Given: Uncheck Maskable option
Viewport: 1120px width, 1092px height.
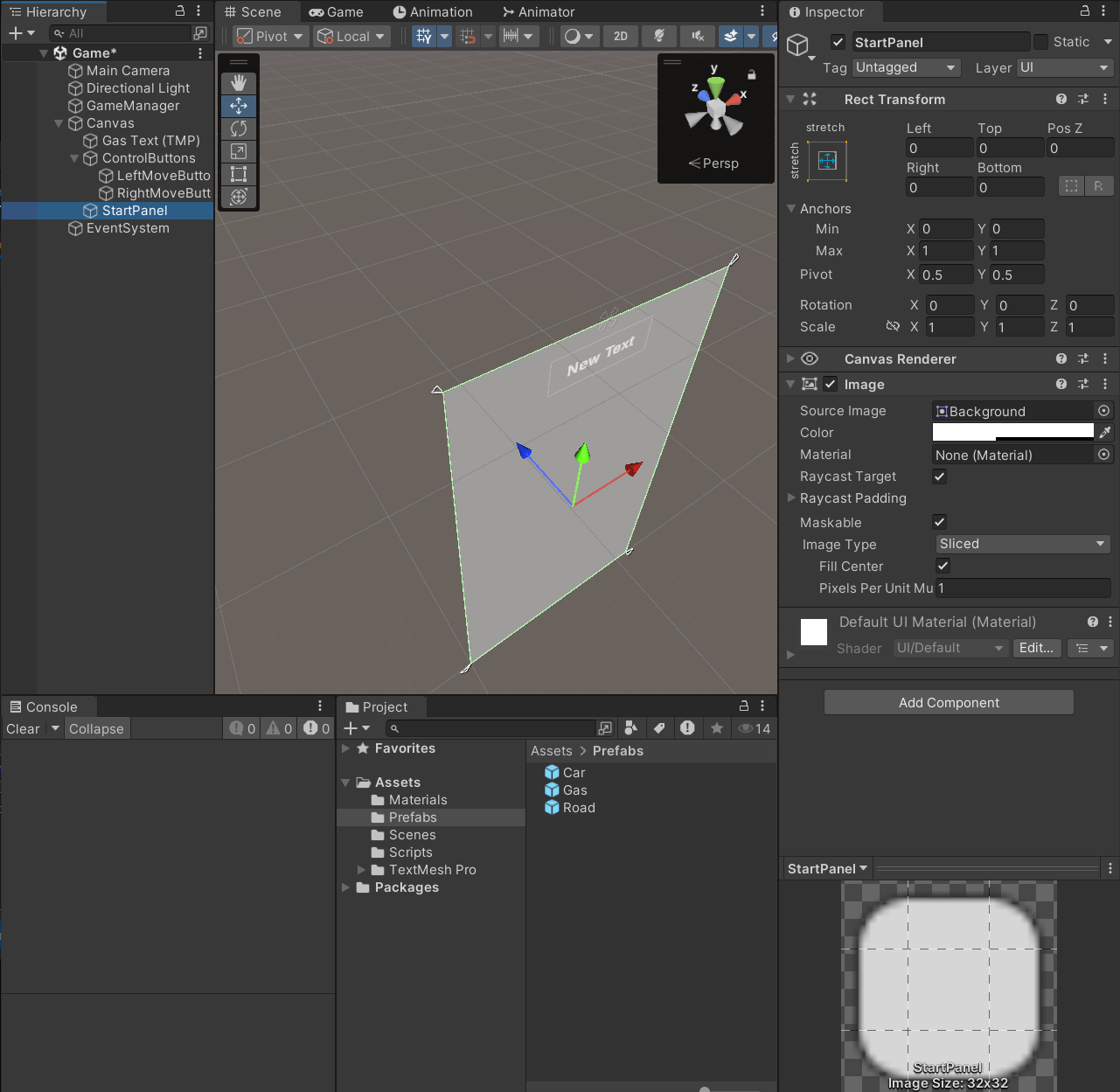Looking at the screenshot, I should [940, 522].
